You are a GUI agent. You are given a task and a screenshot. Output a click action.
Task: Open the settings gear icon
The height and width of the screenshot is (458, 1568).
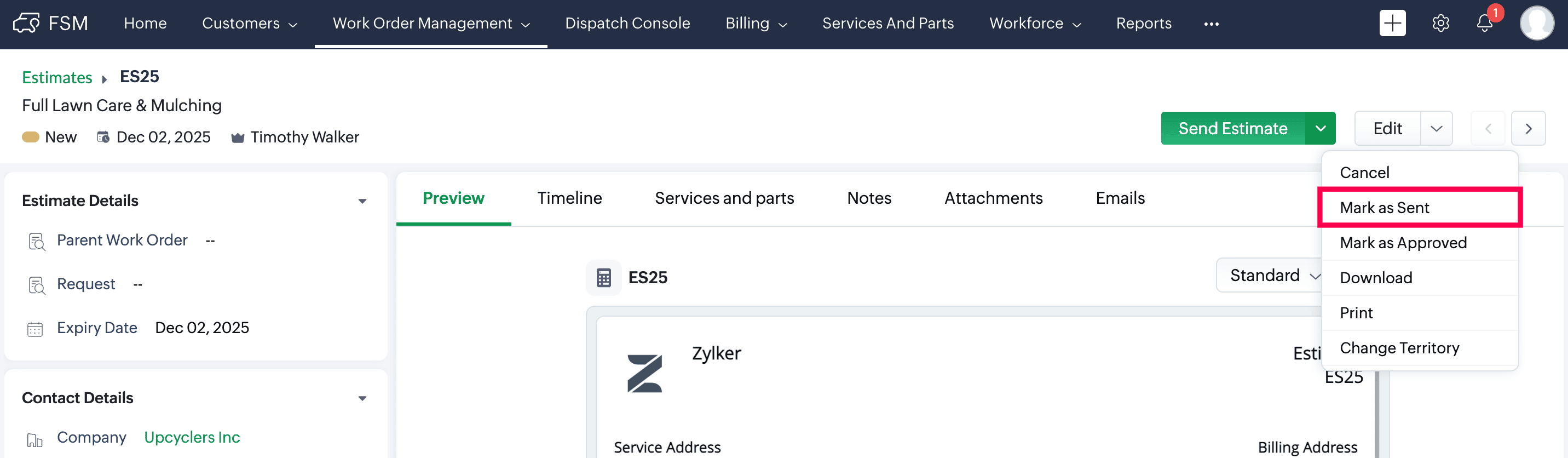[x=1440, y=23]
